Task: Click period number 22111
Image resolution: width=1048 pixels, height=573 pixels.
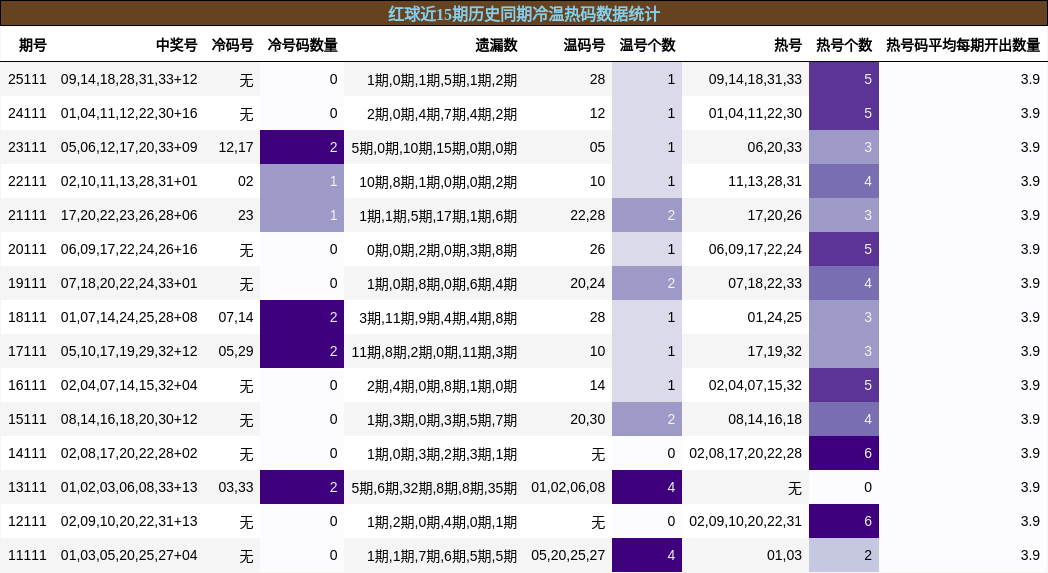Action: [27, 181]
